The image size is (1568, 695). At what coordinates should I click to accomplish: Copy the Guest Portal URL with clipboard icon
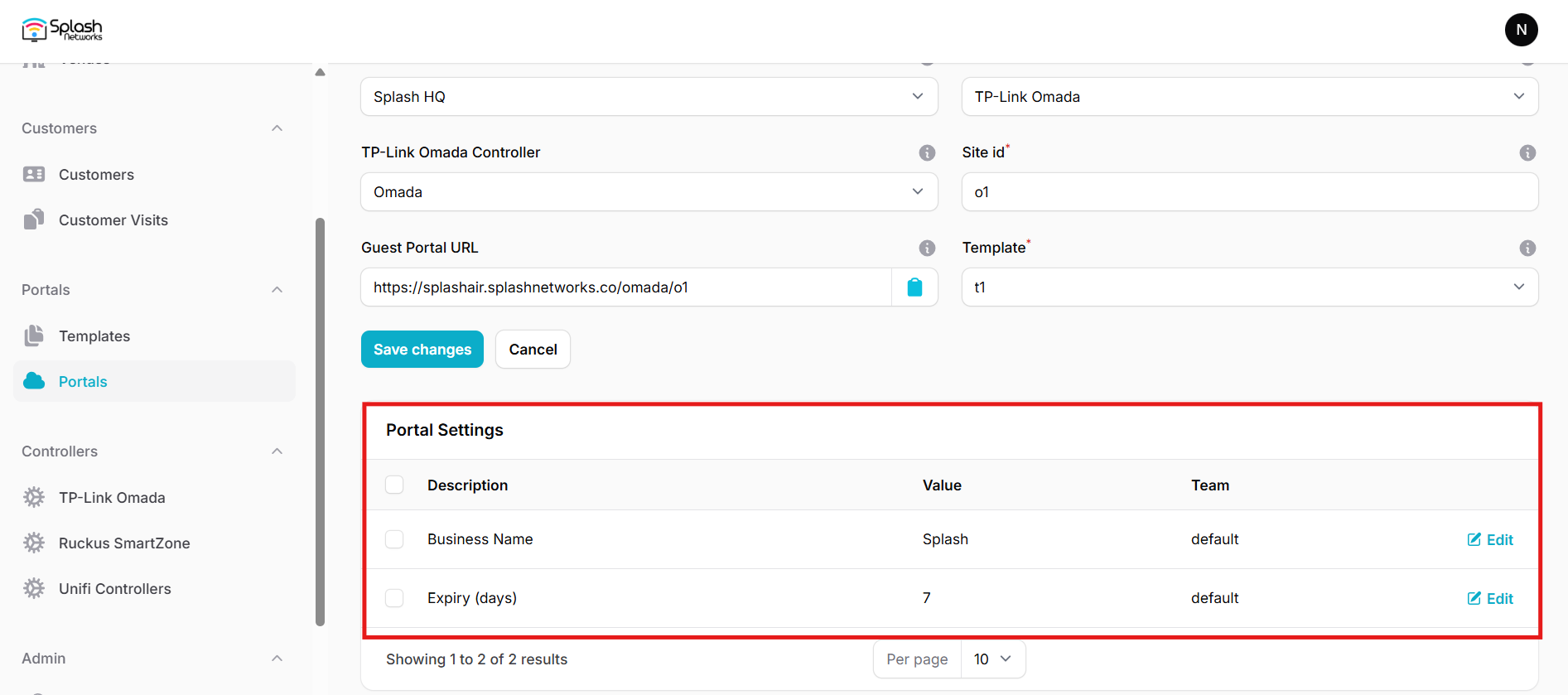[x=914, y=287]
